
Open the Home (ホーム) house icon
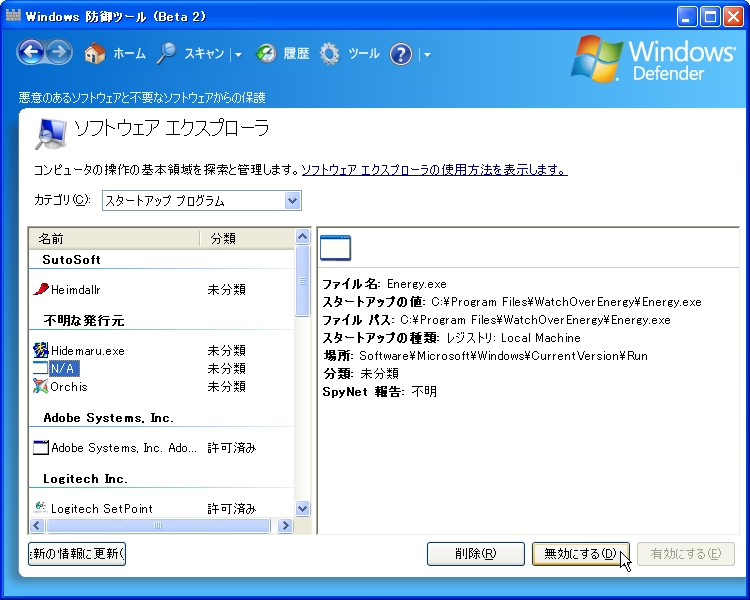(x=95, y=53)
